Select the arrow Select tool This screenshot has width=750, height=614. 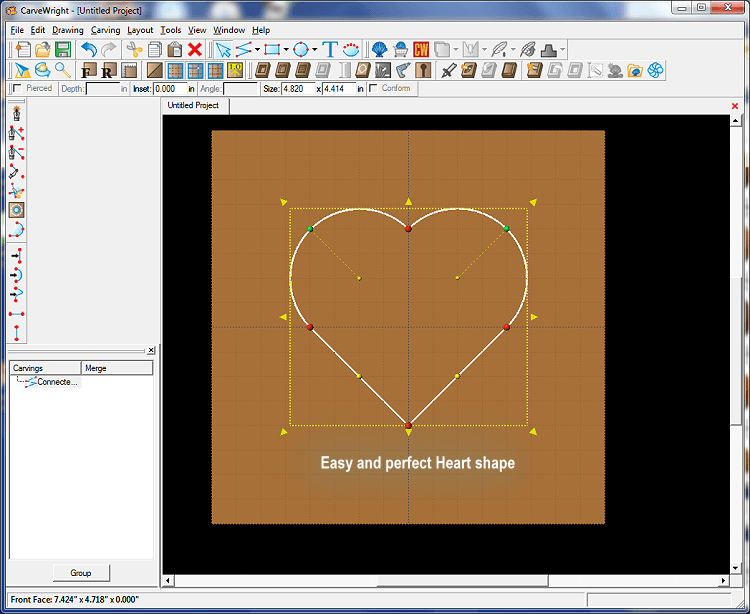(223, 49)
